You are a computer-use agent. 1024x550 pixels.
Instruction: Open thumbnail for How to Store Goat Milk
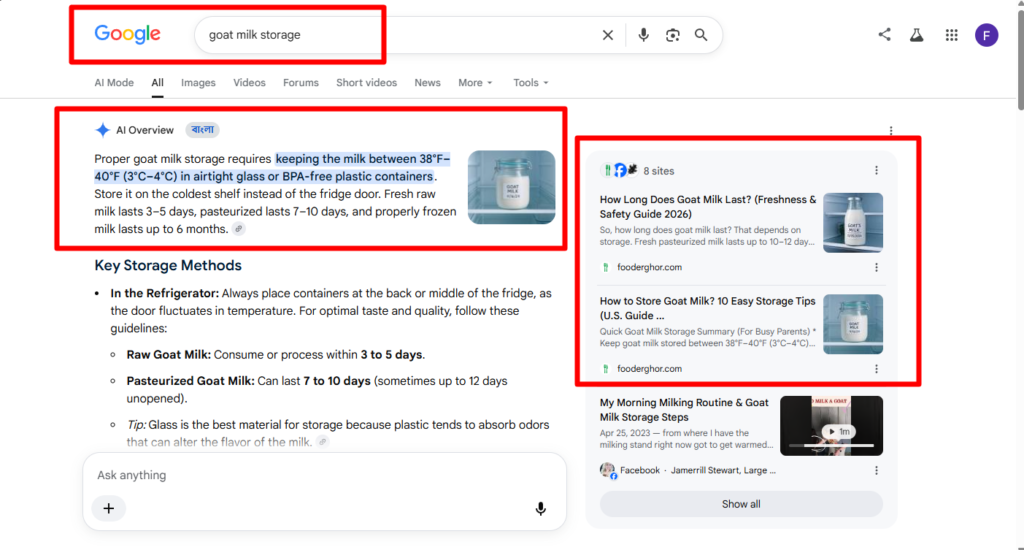[853, 324]
